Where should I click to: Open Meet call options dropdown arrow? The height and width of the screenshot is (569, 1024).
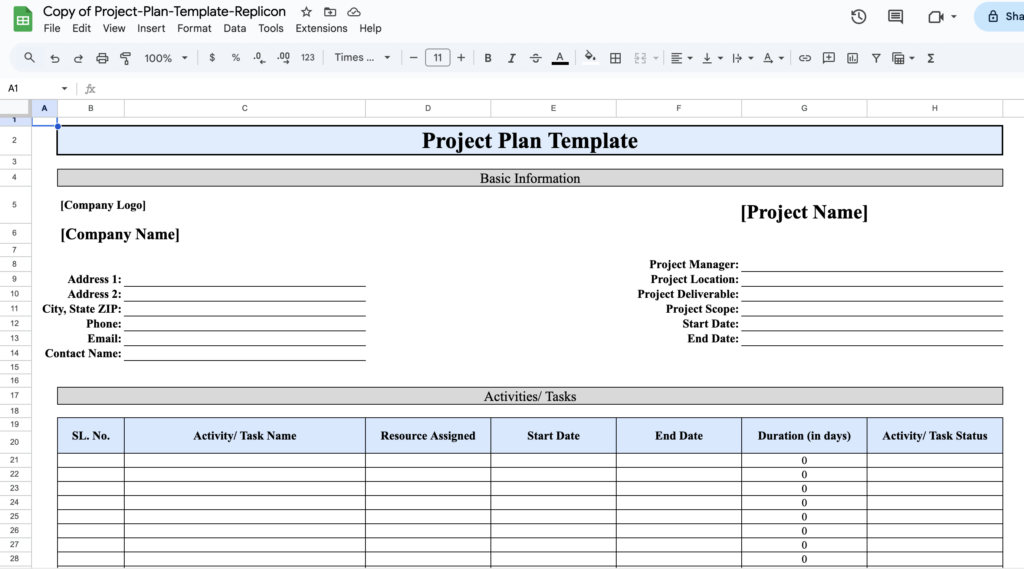pos(953,17)
